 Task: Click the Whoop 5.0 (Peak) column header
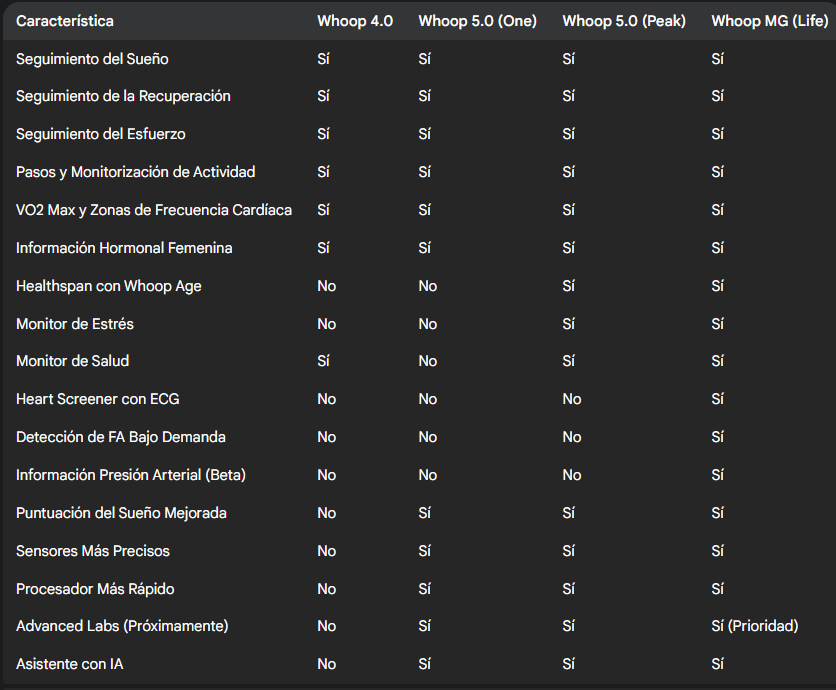pos(624,21)
